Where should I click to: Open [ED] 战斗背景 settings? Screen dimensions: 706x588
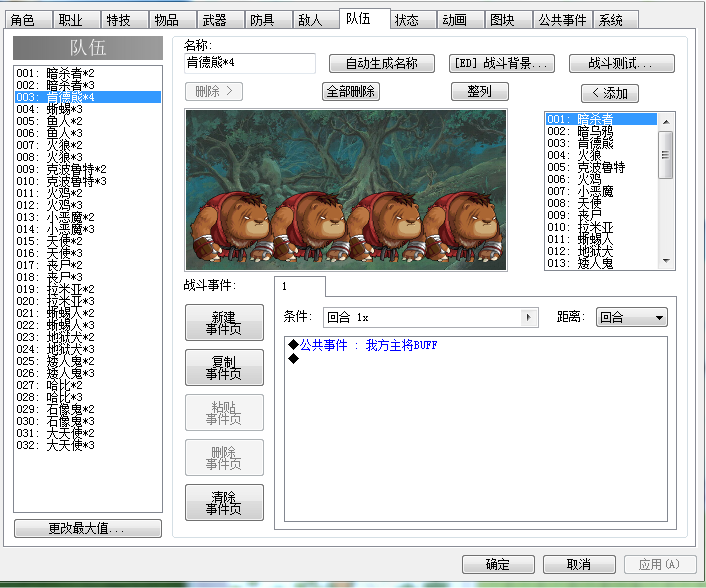pyautogui.click(x=502, y=63)
